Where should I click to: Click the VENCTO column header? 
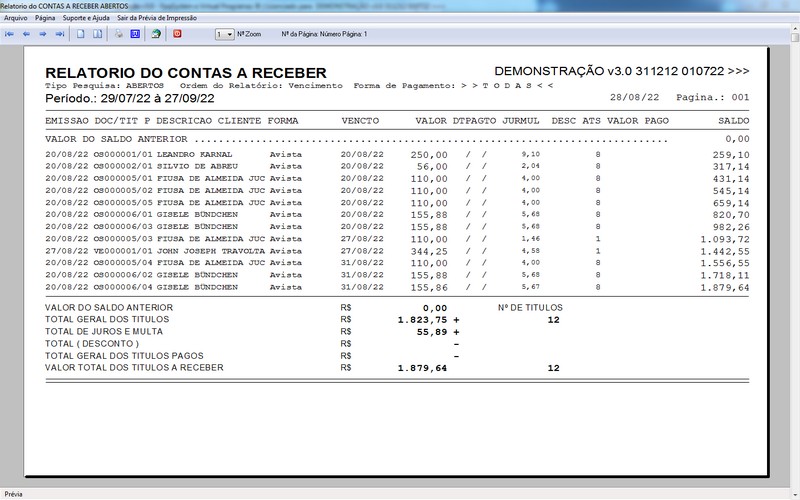[360, 121]
